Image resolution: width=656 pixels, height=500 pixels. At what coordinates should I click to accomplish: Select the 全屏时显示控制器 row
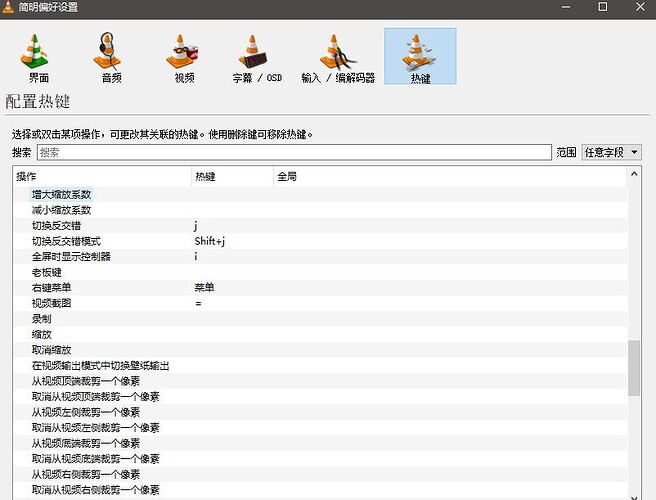71,257
